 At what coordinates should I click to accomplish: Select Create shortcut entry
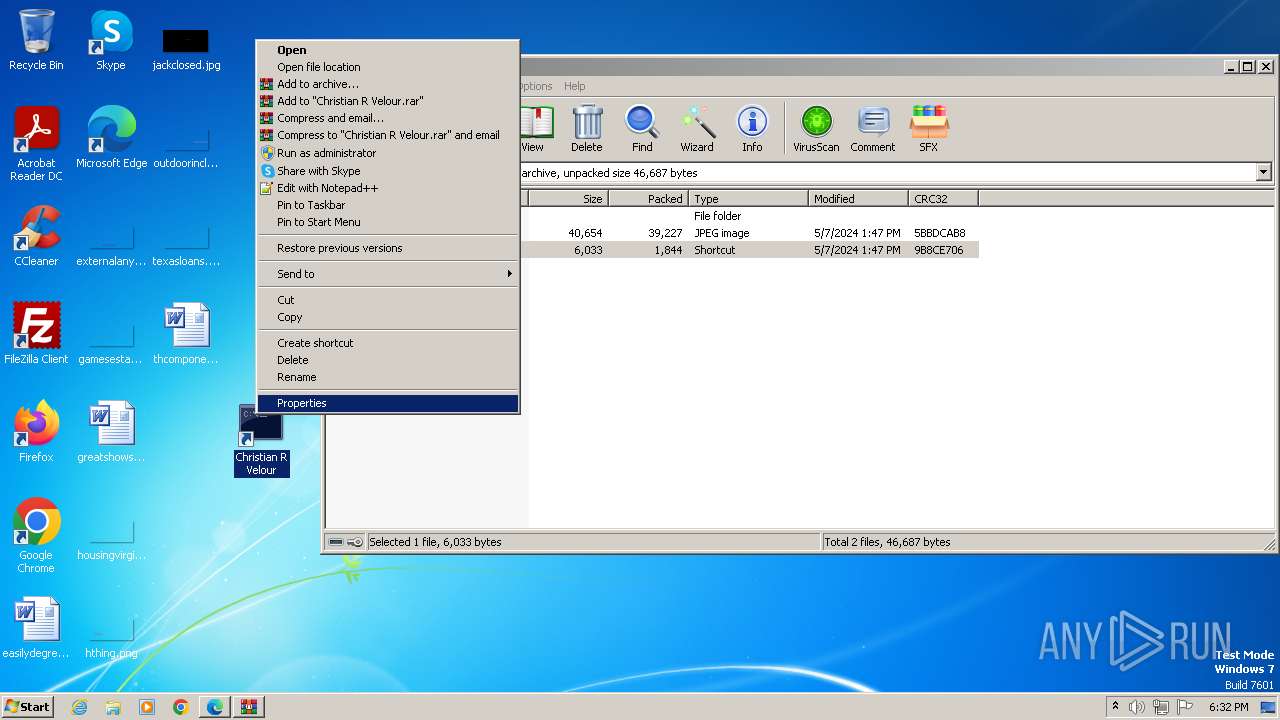pyautogui.click(x=388, y=343)
